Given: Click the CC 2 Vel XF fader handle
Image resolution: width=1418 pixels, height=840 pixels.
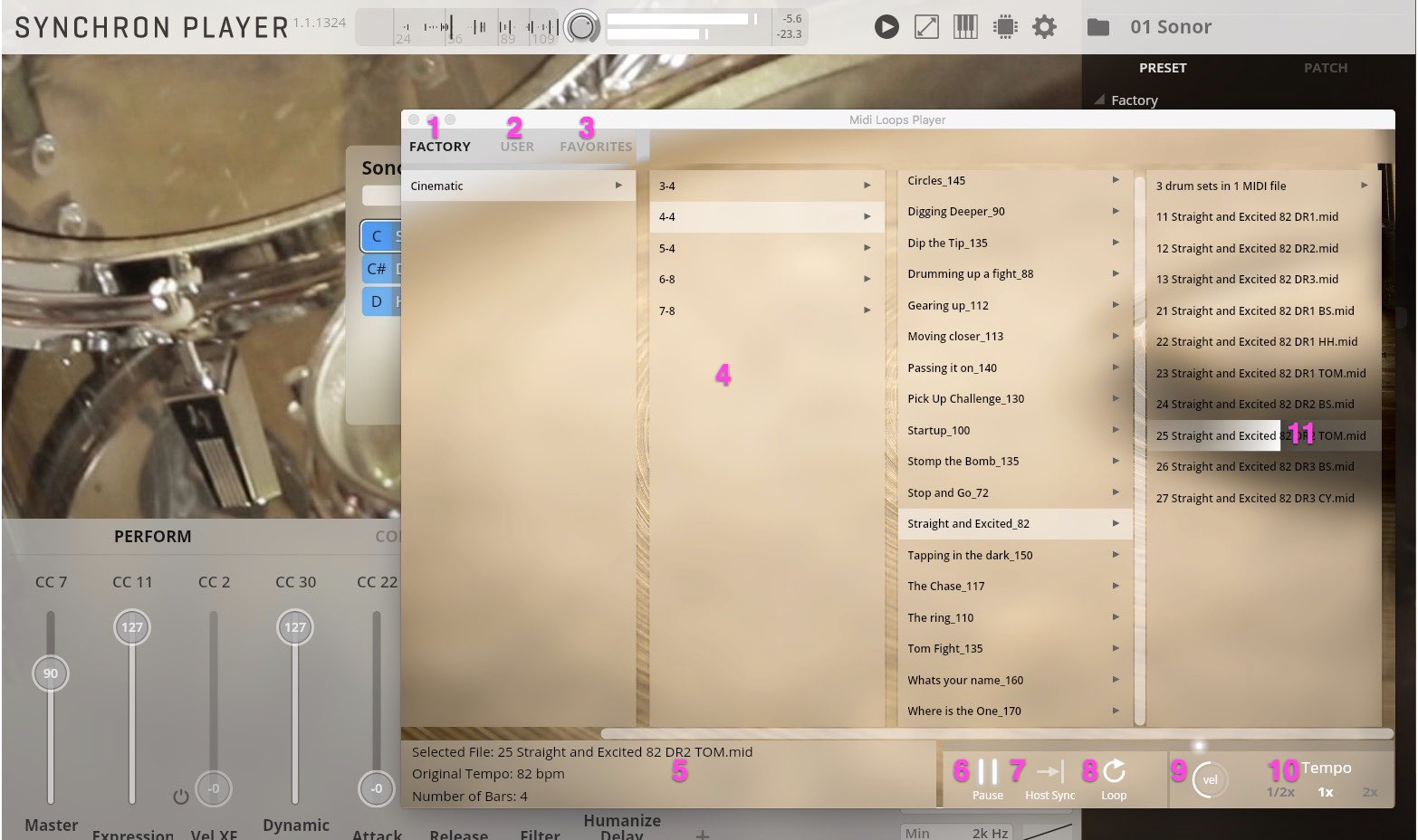Looking at the screenshot, I should point(214,788).
